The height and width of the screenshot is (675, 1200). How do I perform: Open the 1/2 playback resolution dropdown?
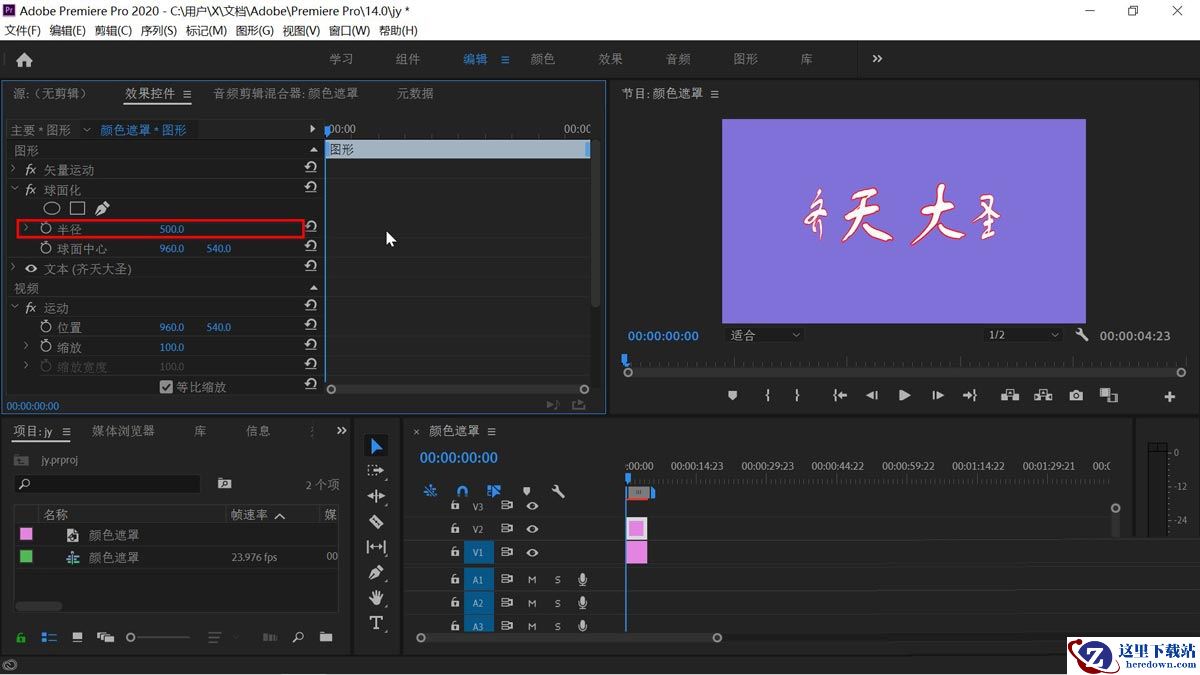point(1023,335)
